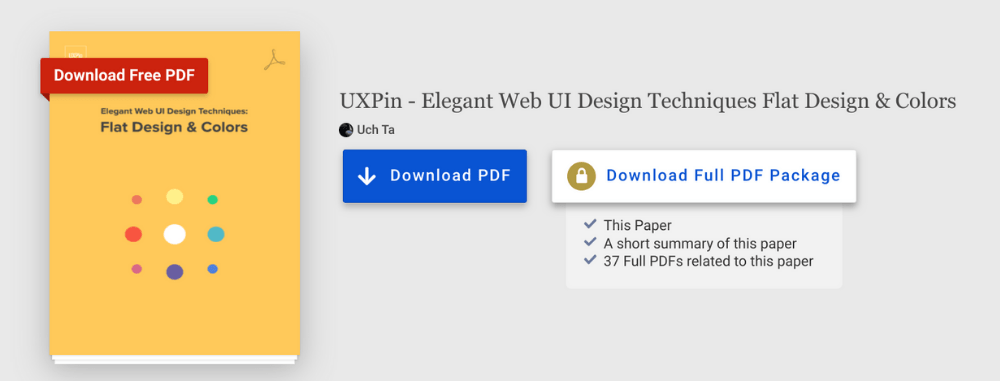1000x381 pixels.
Task: Click the Adobe PDF icon on cover
Action: (x=274, y=60)
